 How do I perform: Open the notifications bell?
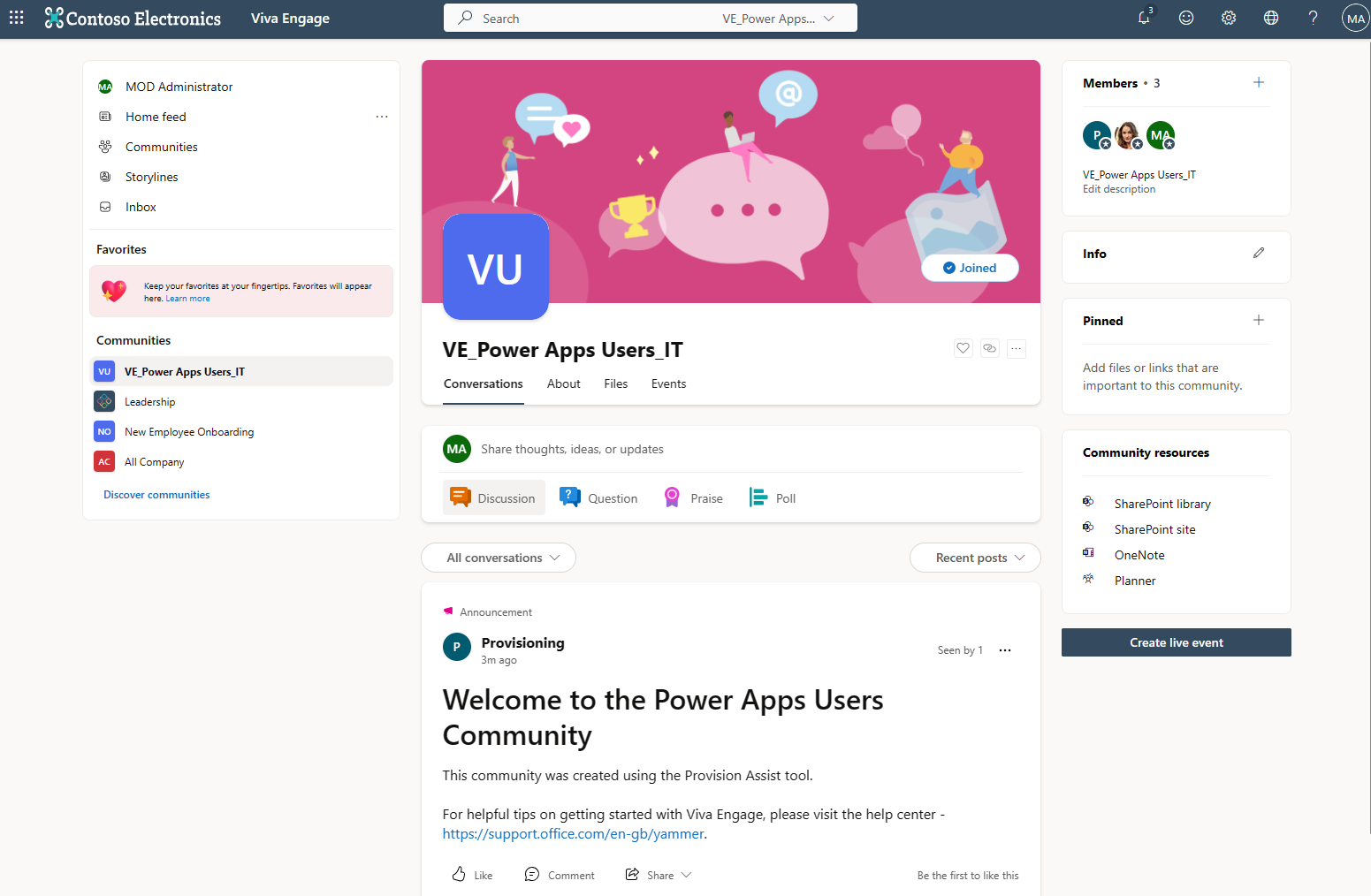1144,18
